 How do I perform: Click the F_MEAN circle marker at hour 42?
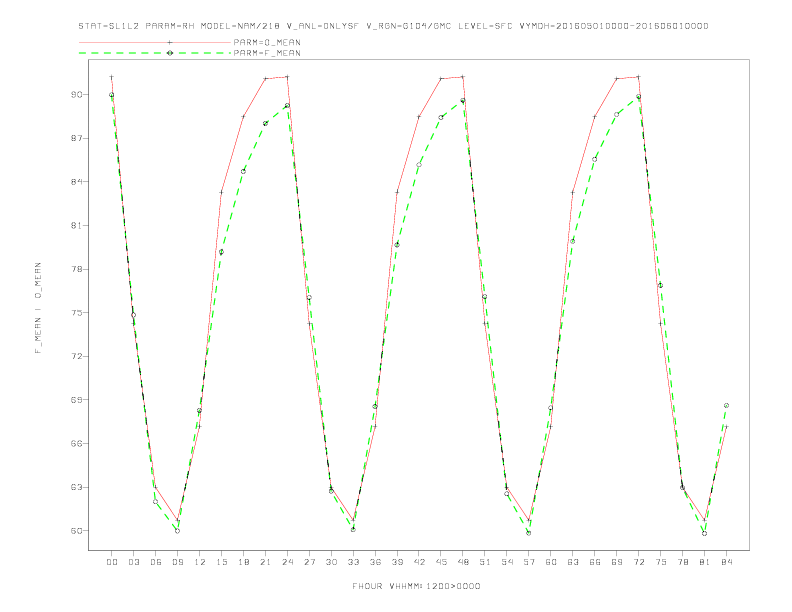click(x=419, y=165)
